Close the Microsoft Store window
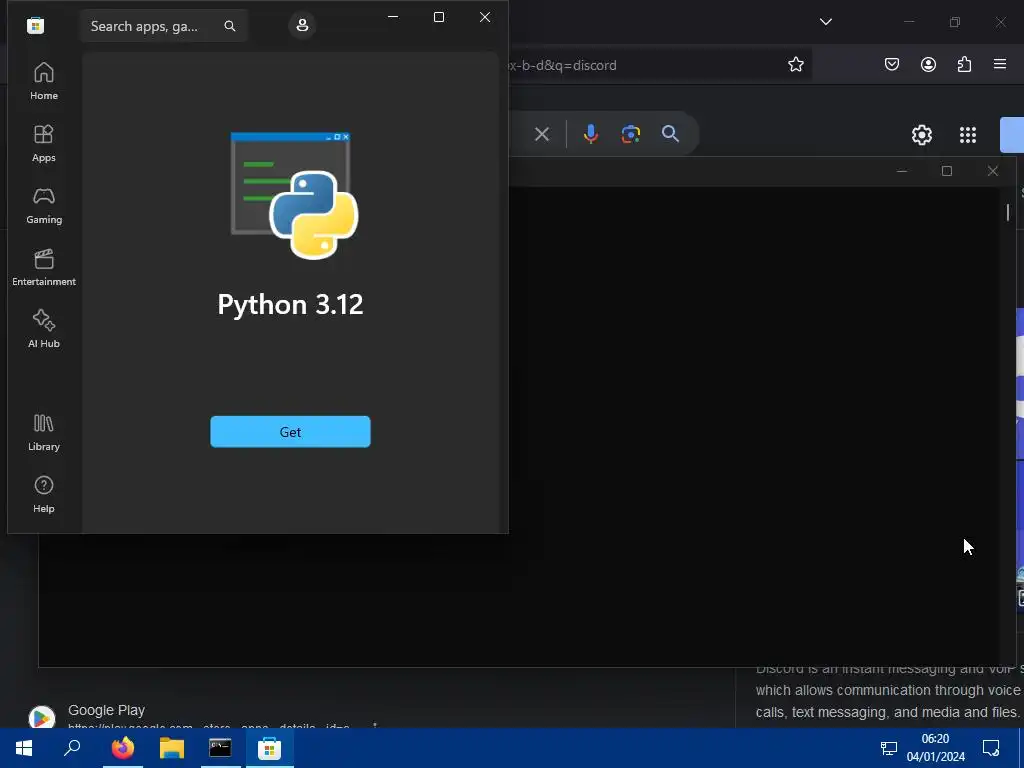The width and height of the screenshot is (1024, 768). click(485, 17)
